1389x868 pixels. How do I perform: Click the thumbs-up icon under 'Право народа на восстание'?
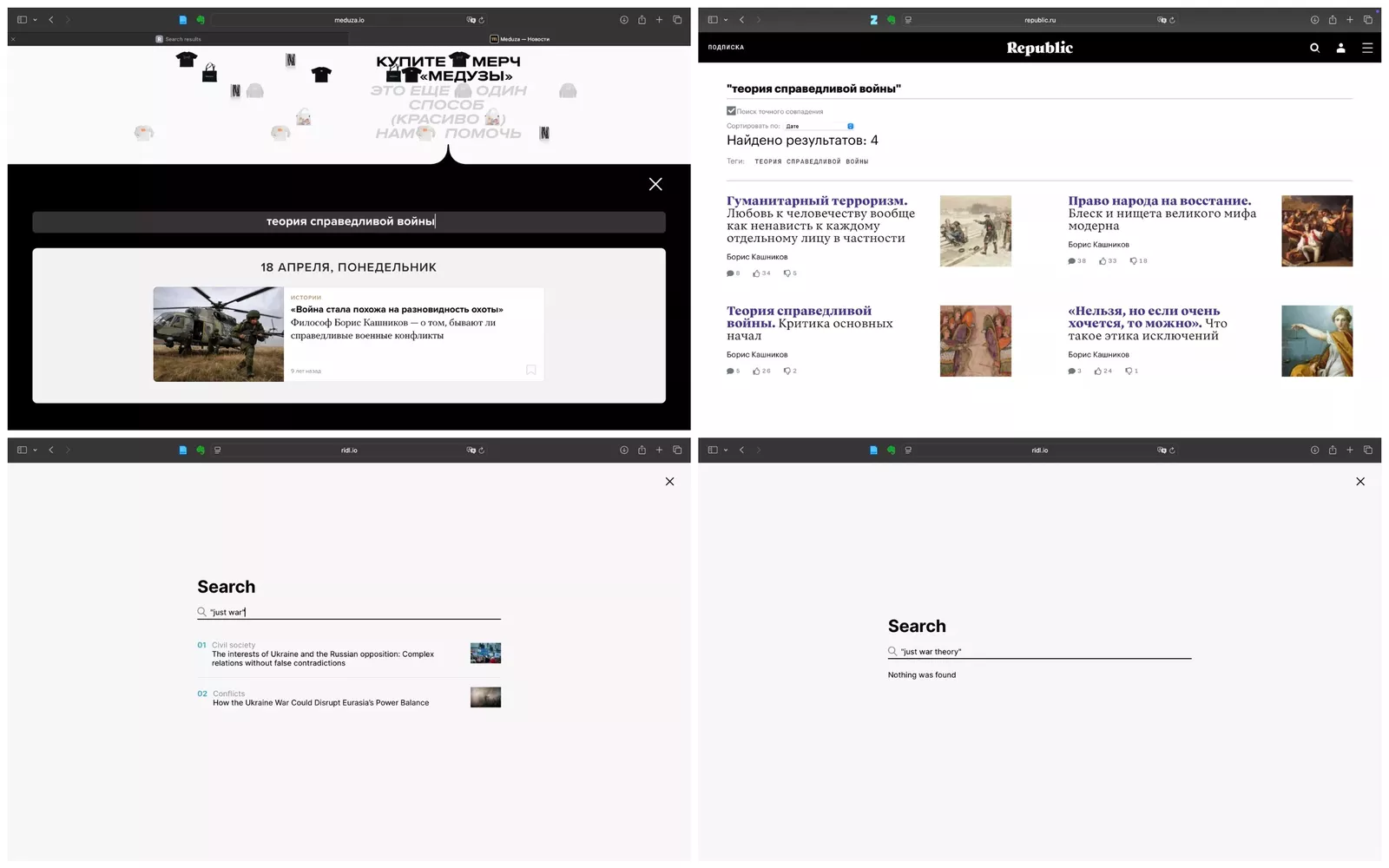pyautogui.click(x=1103, y=260)
